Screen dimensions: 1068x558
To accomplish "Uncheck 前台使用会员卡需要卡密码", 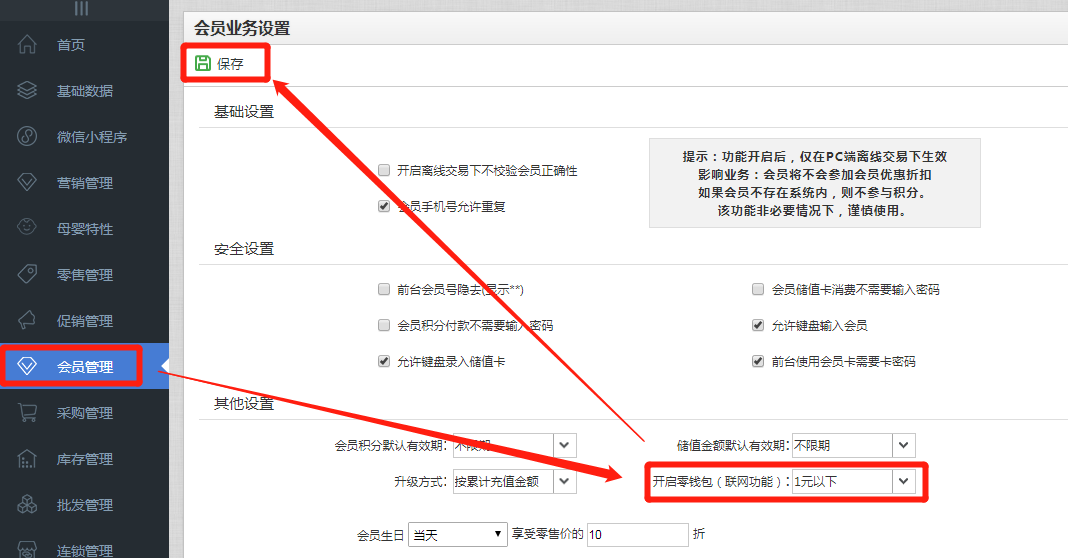I will coord(757,361).
